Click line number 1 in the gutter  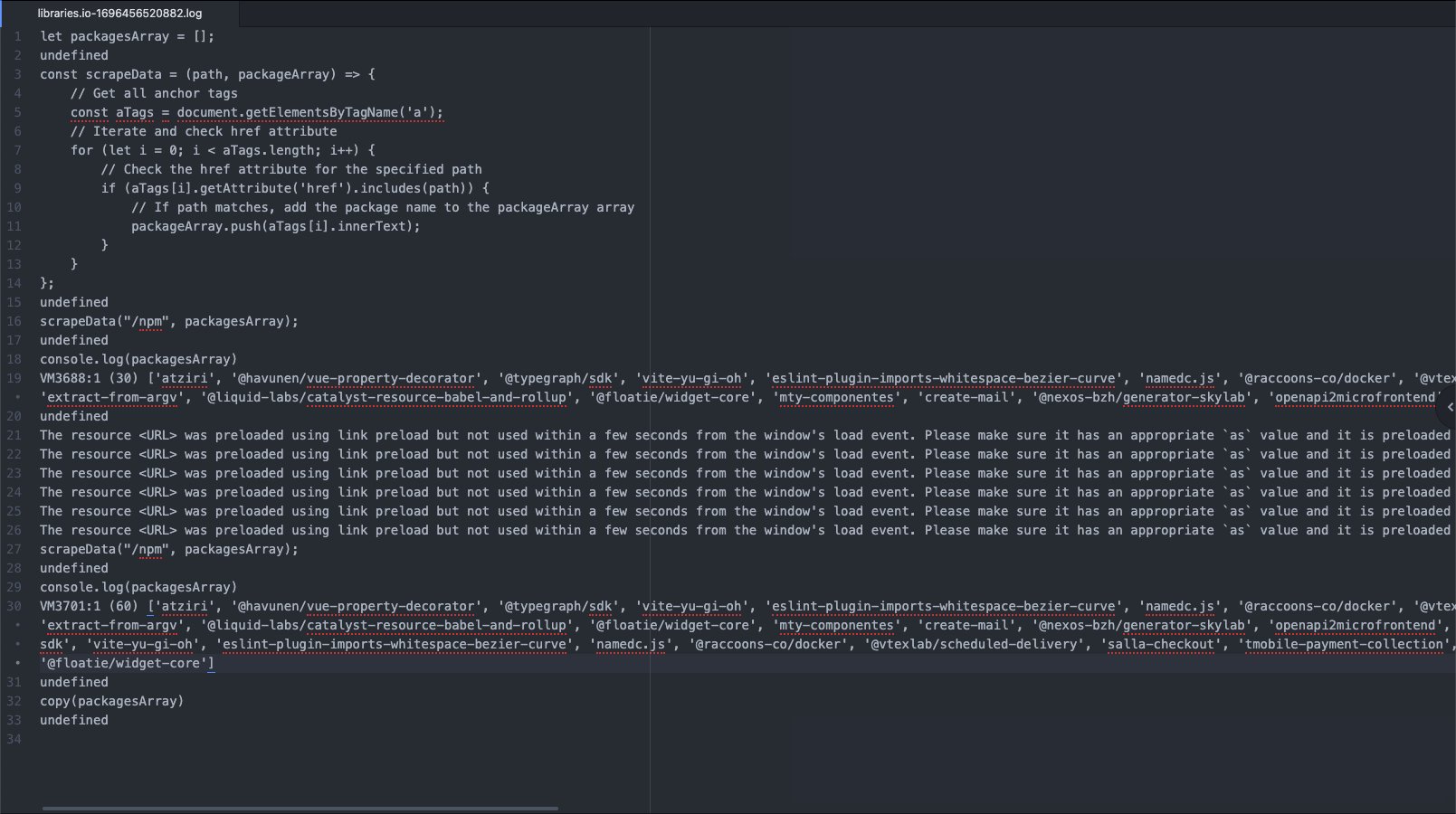pos(16,36)
